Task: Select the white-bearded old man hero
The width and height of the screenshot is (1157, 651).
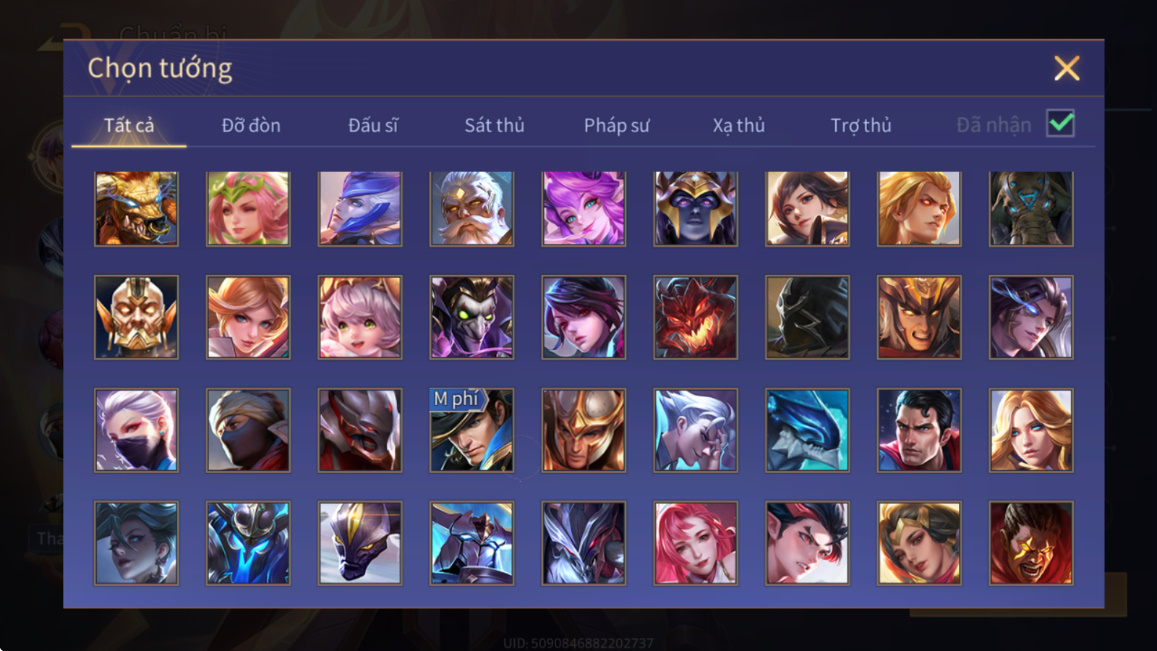Action: (x=472, y=208)
